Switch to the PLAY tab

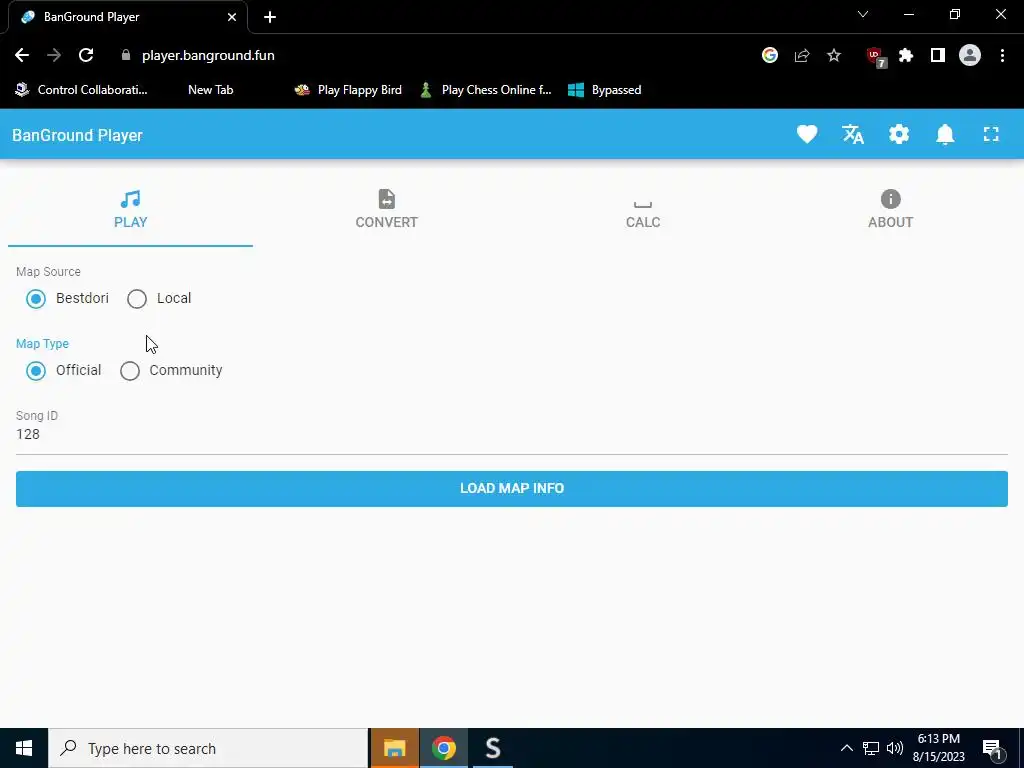pyautogui.click(x=131, y=210)
